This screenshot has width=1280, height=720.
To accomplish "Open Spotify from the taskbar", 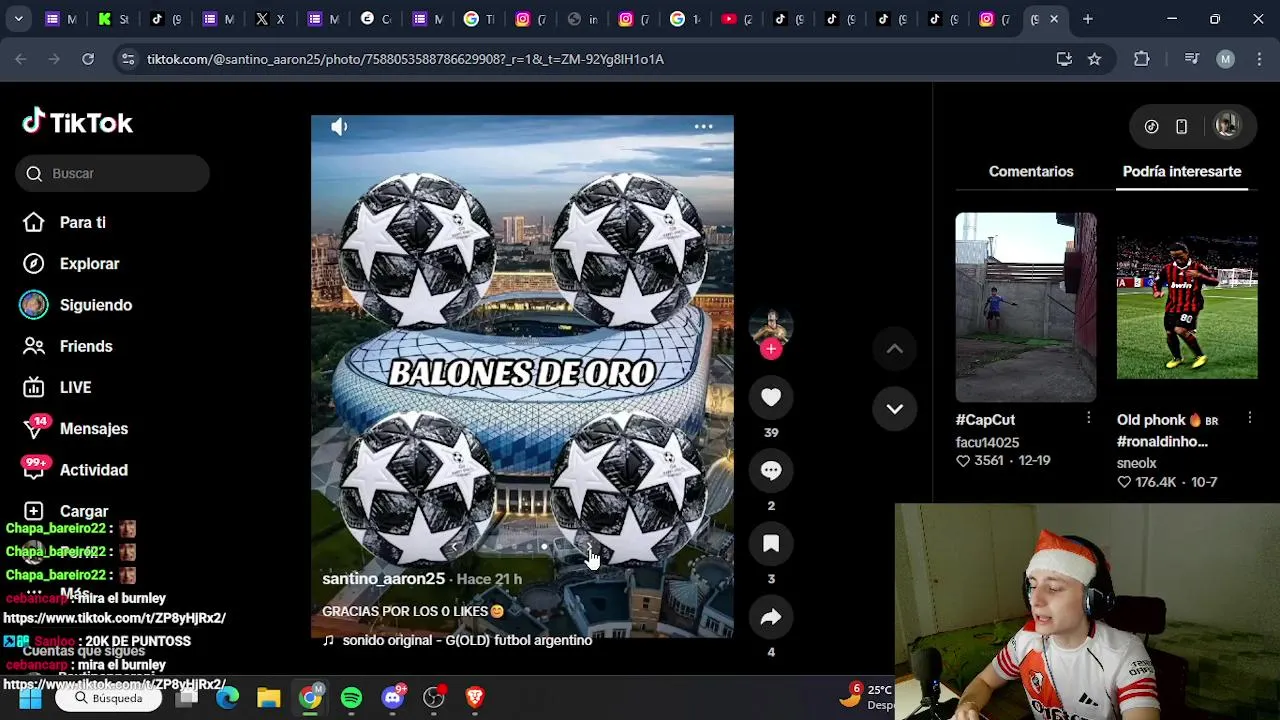I will pyautogui.click(x=351, y=698).
